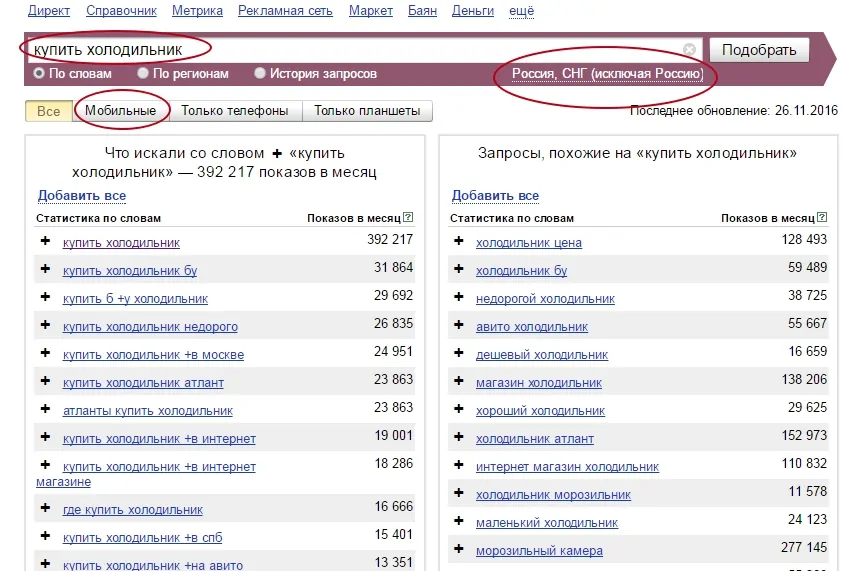
Task: Open region selector 'Россия, СНГ'
Action: pos(607,74)
